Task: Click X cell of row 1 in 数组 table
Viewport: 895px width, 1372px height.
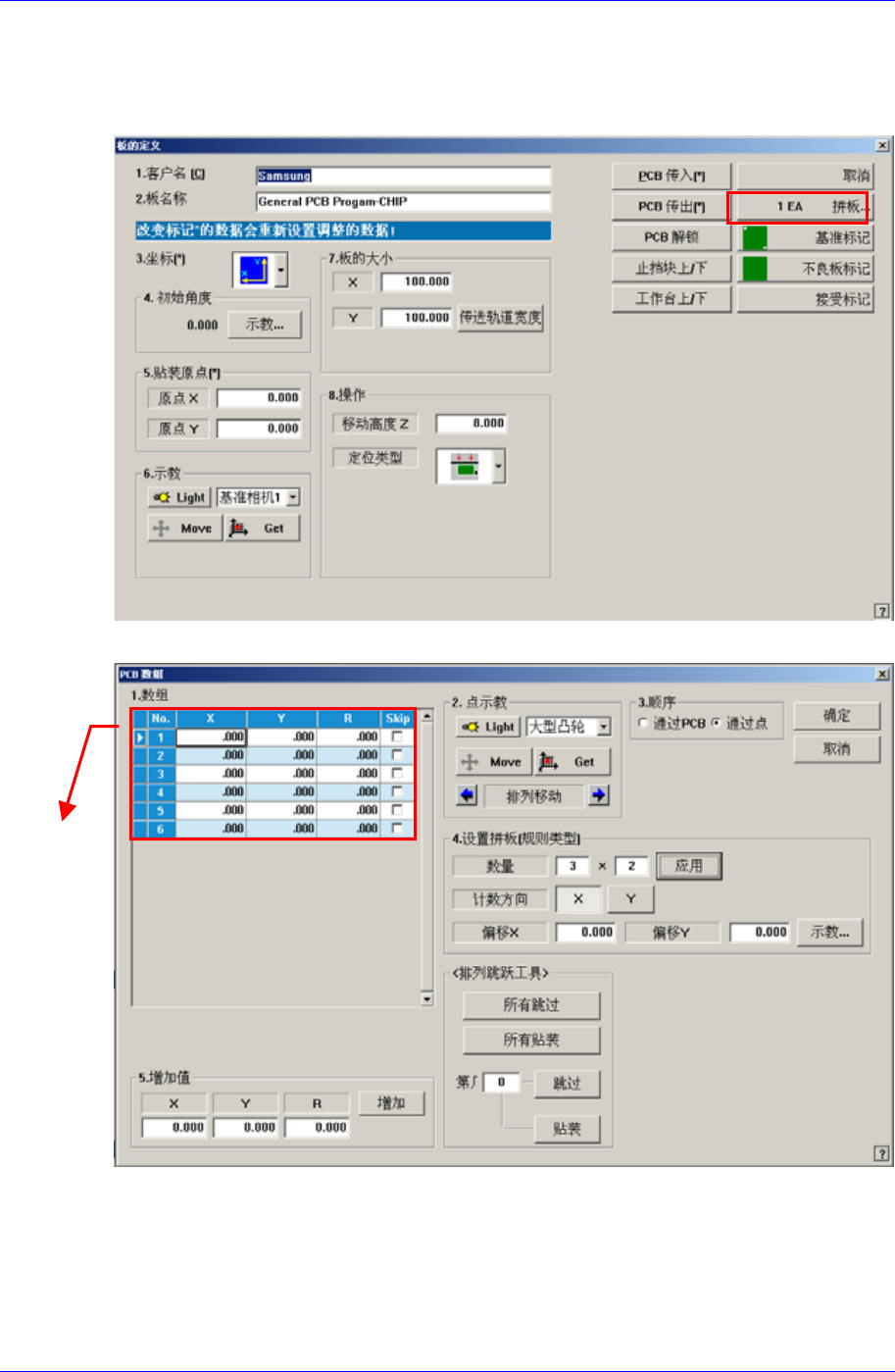Action: [211, 737]
